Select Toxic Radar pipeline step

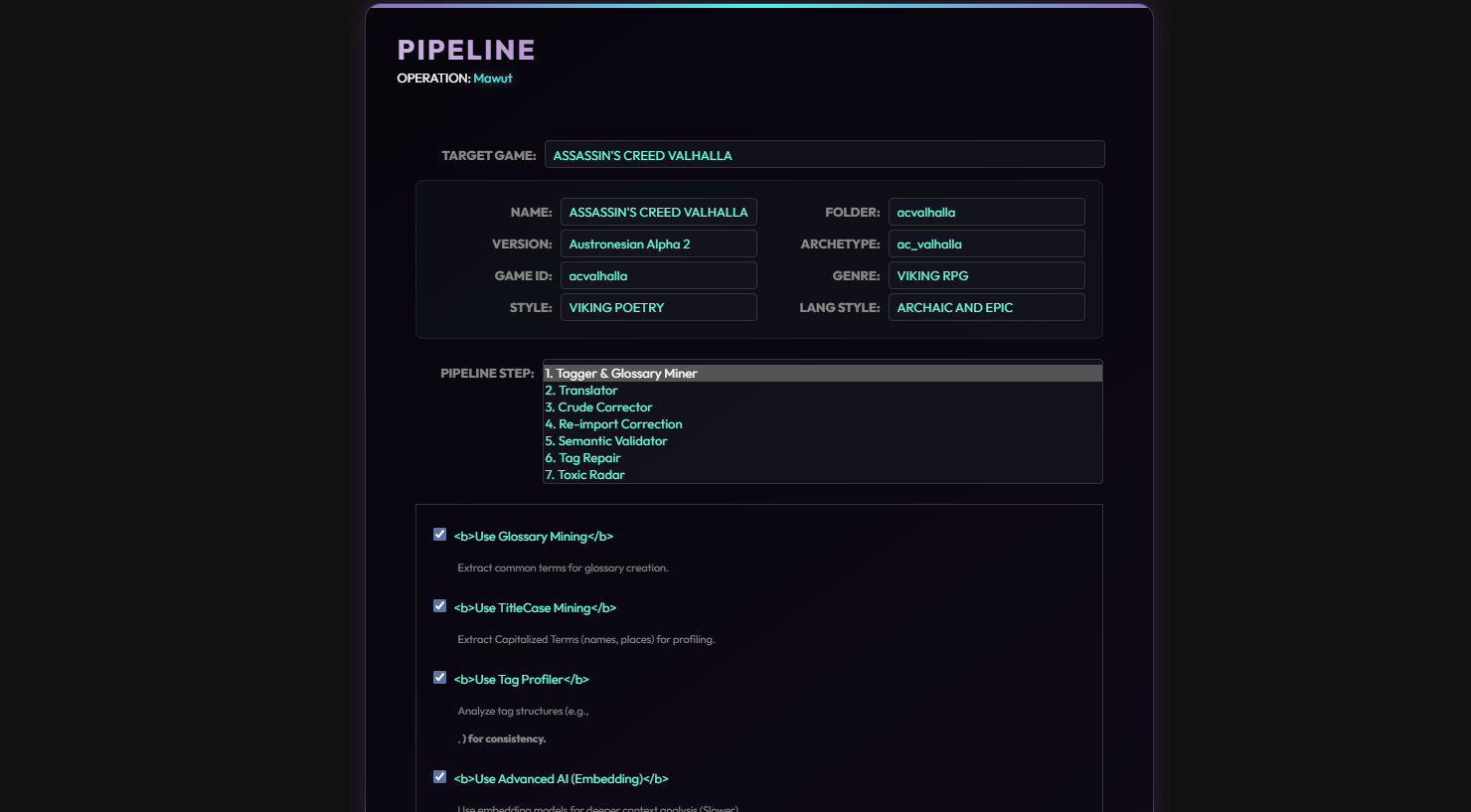[x=822, y=475]
